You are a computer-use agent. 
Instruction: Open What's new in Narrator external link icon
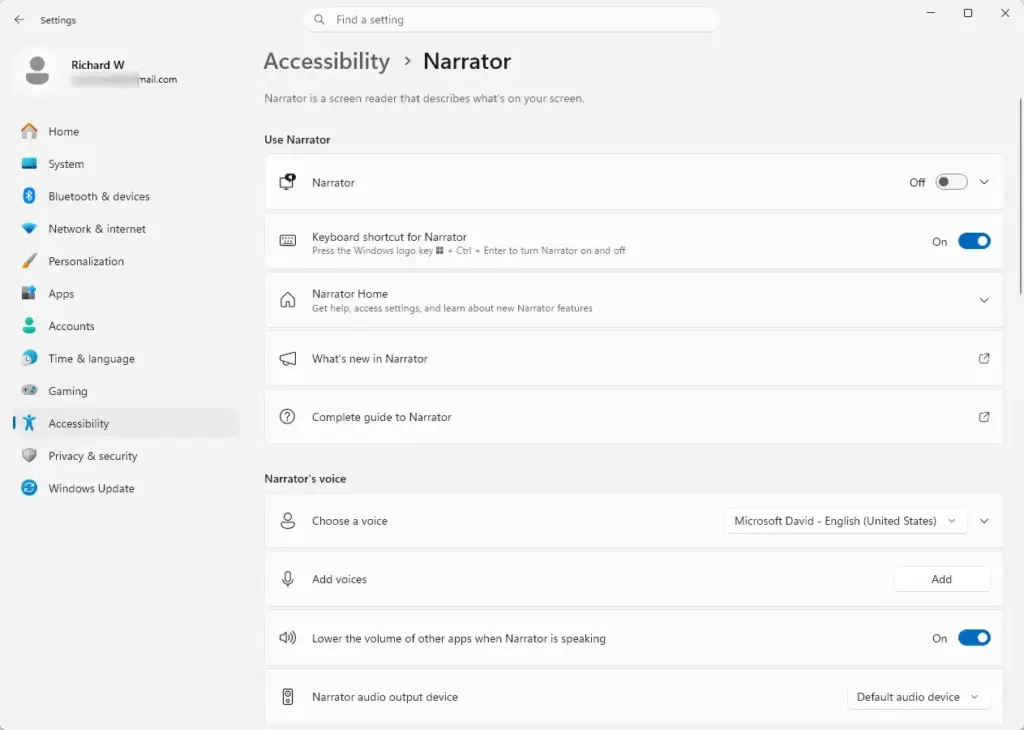984,358
